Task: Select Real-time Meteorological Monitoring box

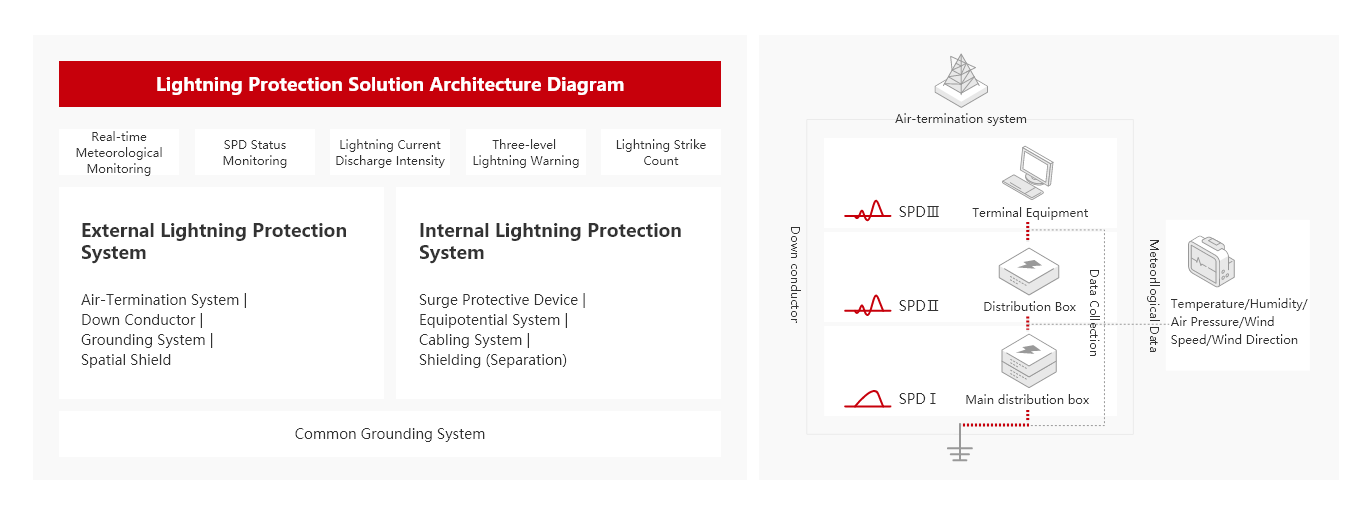Action: [x=119, y=153]
